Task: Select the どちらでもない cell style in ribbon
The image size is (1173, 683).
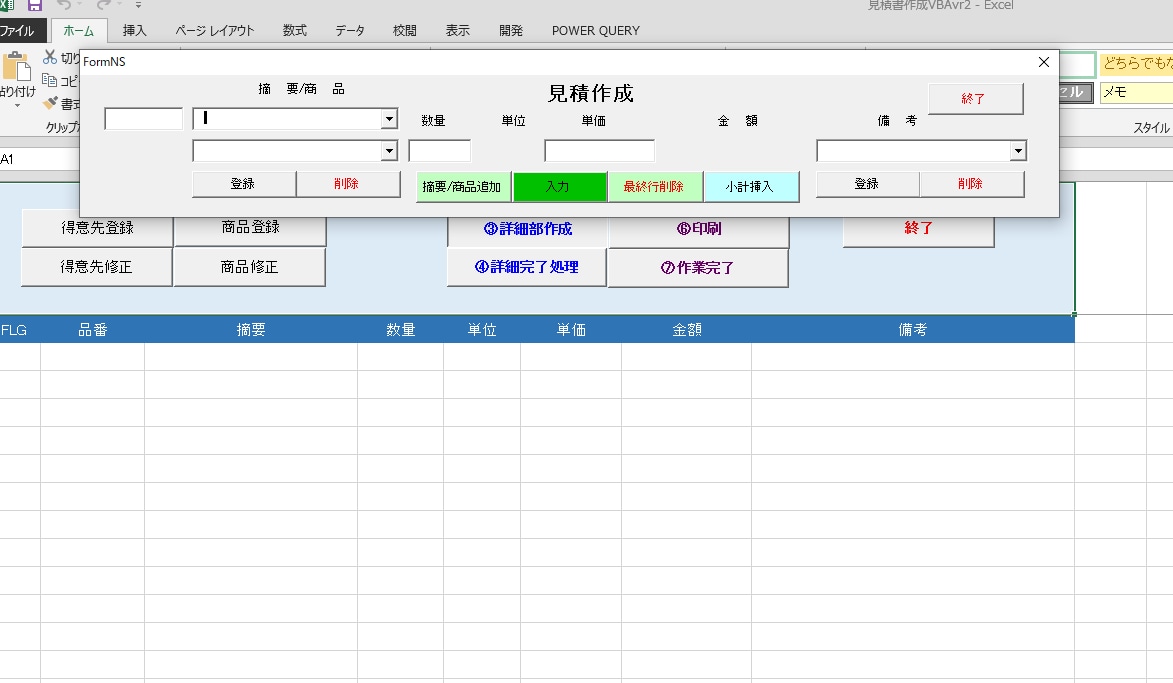Action: point(1136,64)
